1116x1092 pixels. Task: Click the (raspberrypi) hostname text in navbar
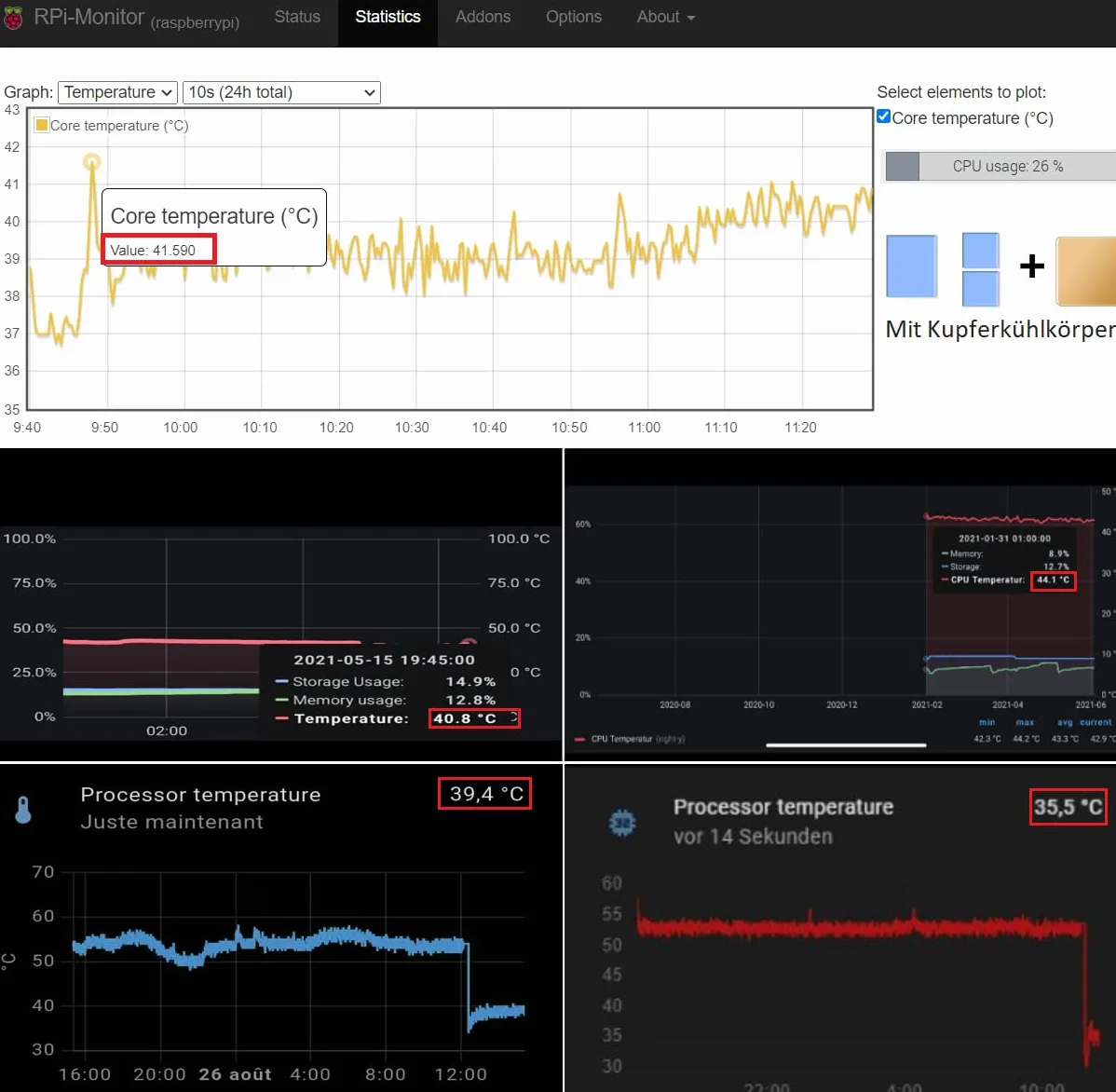tap(195, 22)
